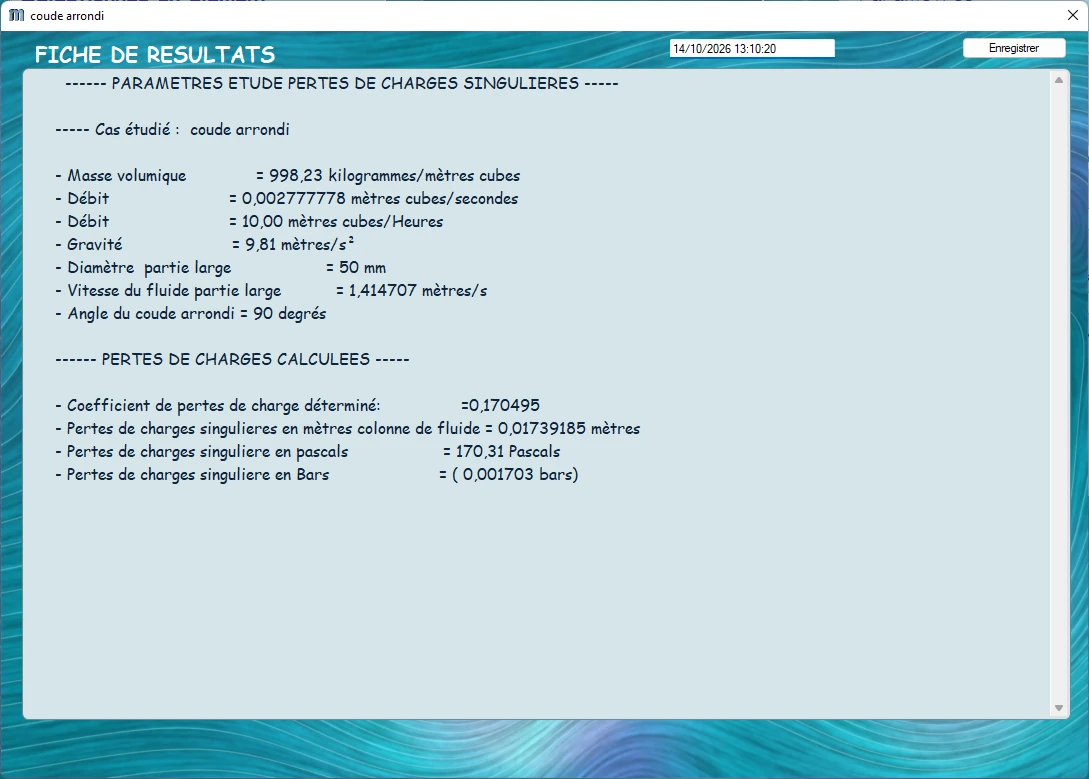Click the 0,001703 bars result line
This screenshot has height=779, width=1089.
click(x=317, y=474)
